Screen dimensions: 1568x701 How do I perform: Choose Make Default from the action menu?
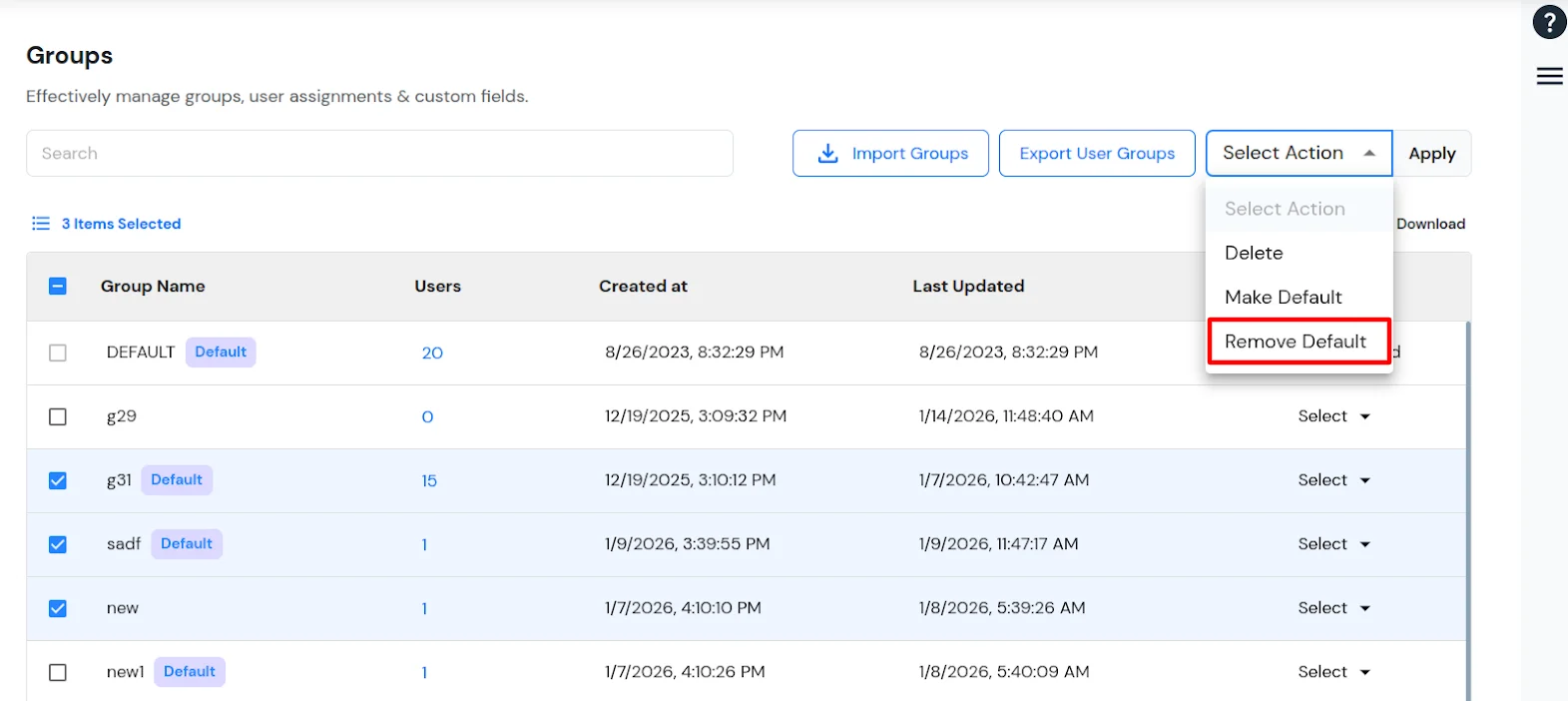pos(1299,297)
